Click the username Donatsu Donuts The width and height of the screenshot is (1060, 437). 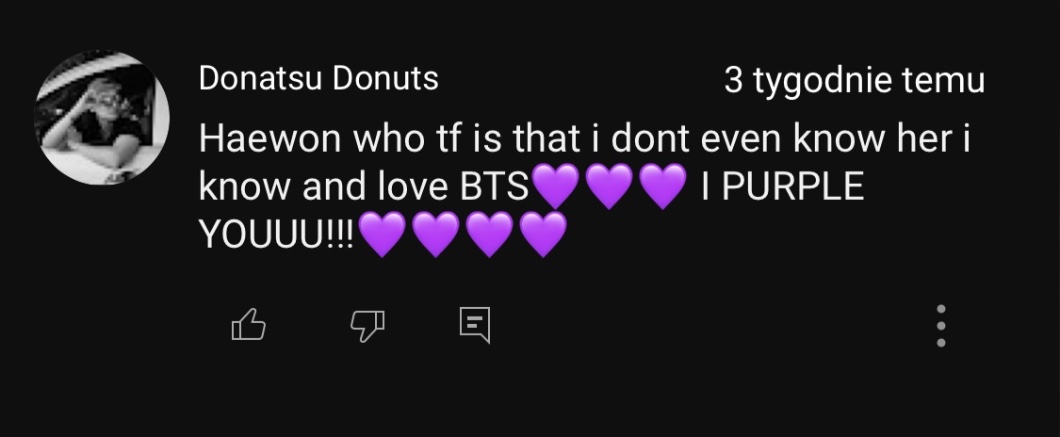click(x=318, y=79)
